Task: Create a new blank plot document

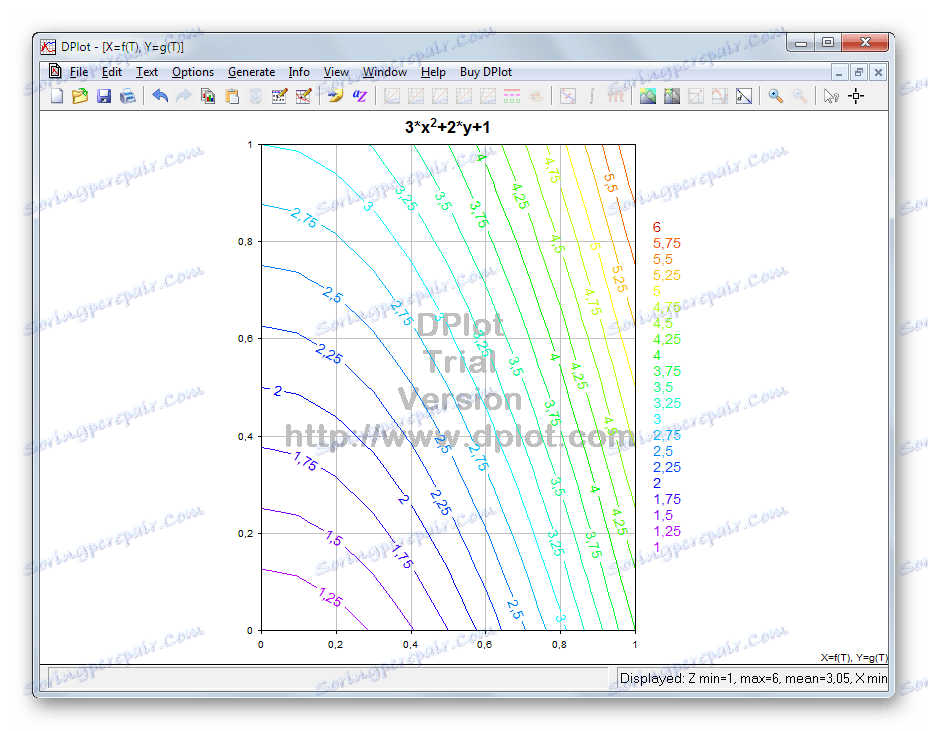Action: pyautogui.click(x=57, y=96)
